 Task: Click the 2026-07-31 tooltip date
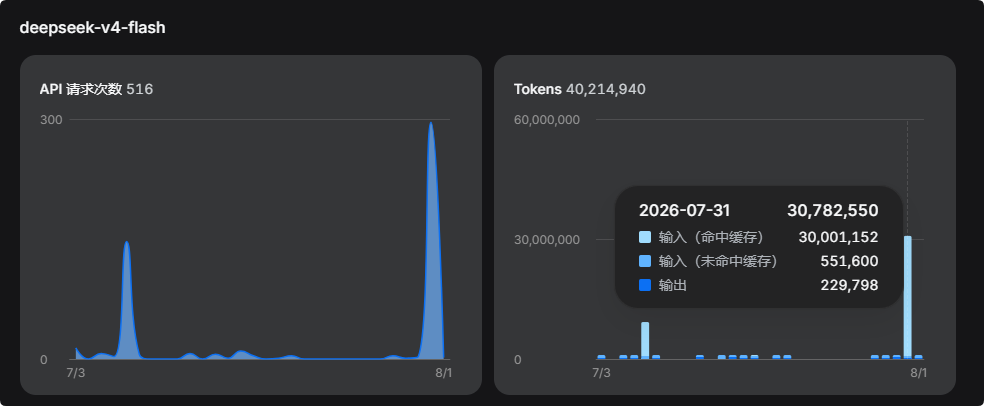pos(685,211)
